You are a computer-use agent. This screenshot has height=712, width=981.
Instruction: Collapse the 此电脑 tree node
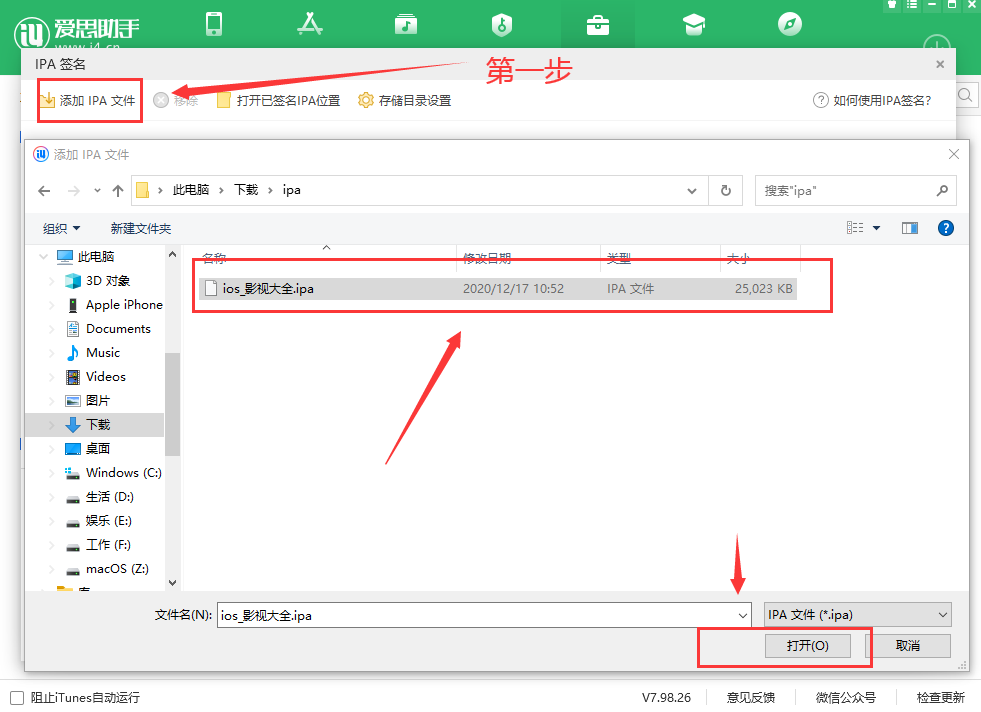point(43,257)
